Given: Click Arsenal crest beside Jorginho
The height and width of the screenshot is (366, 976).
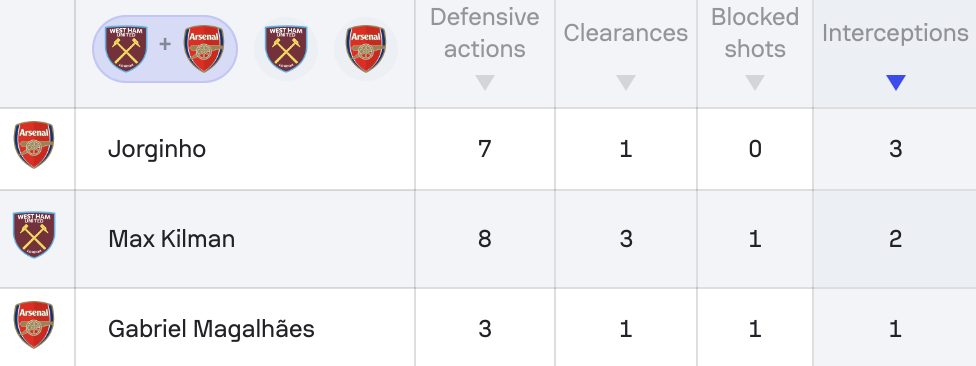Looking at the screenshot, I should (34, 144).
